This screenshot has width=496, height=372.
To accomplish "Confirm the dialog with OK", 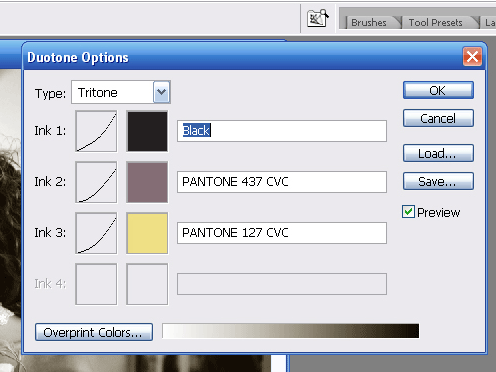I will [438, 90].
